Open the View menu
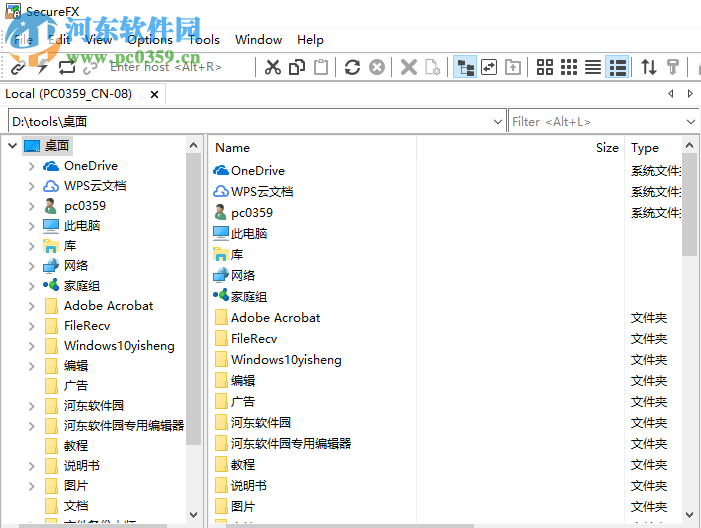Screen dimensions: 701x528 (98, 40)
